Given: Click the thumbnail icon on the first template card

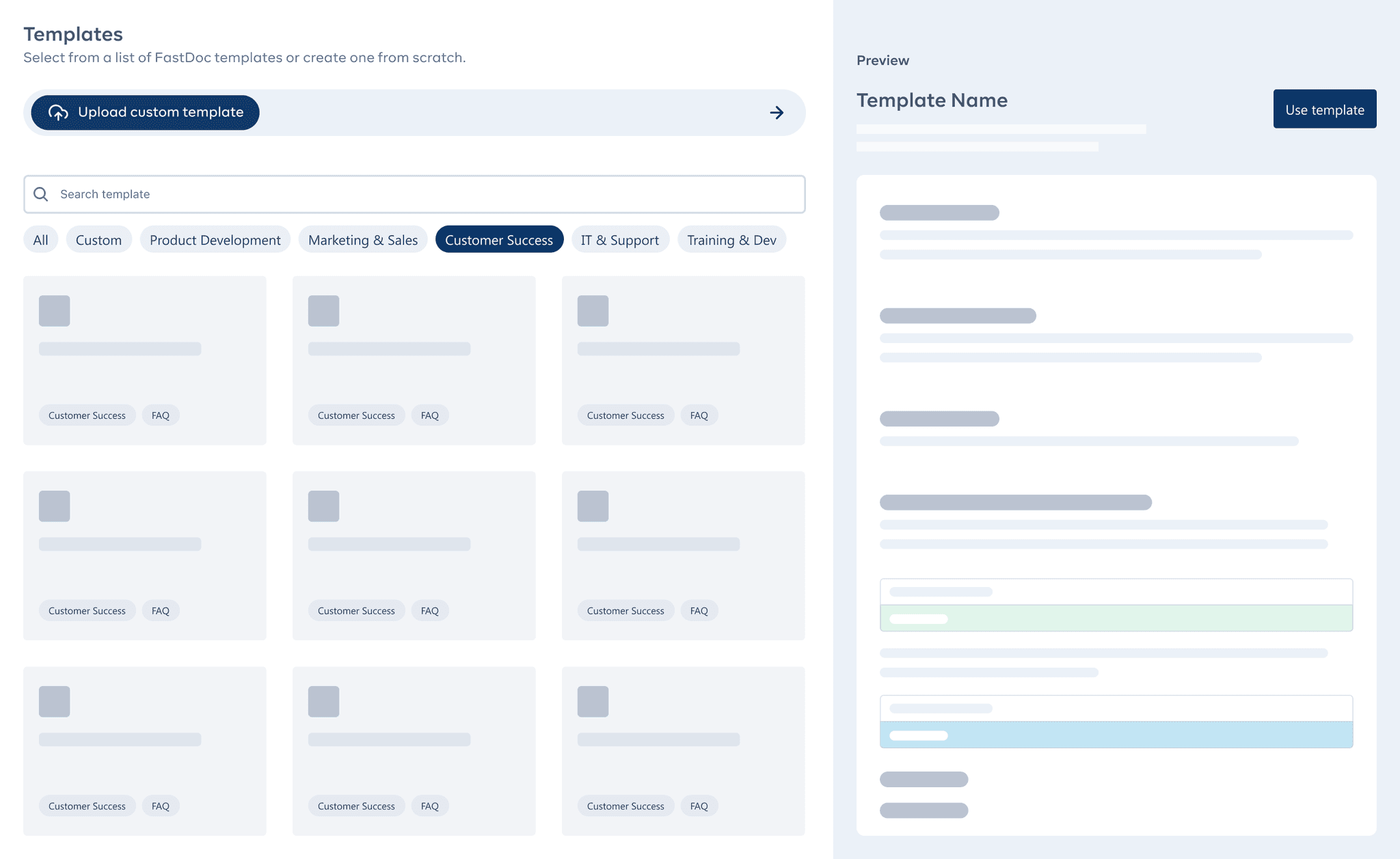Looking at the screenshot, I should click(54, 310).
